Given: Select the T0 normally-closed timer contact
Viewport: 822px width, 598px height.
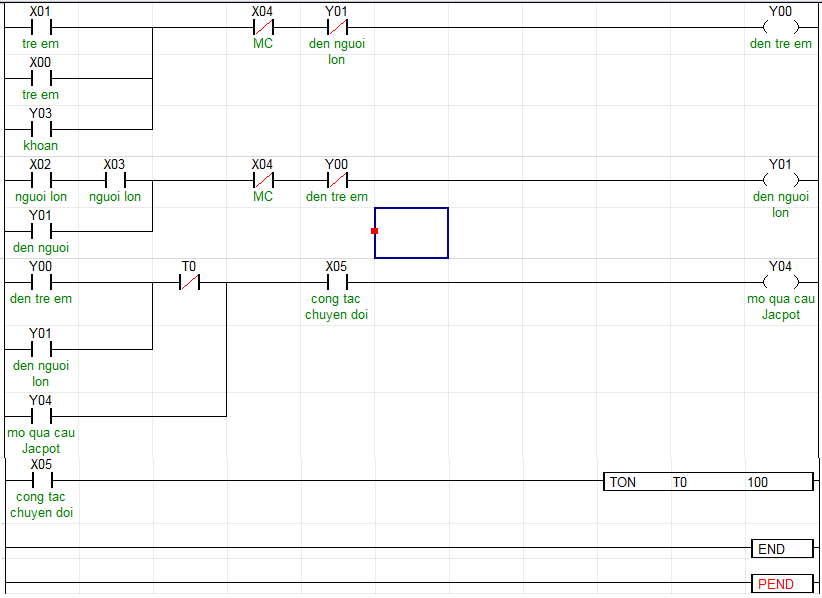Looking at the screenshot, I should tap(189, 283).
